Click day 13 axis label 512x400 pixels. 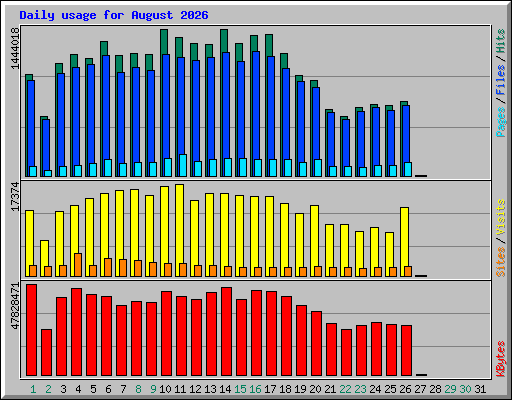pyautogui.click(x=210, y=389)
